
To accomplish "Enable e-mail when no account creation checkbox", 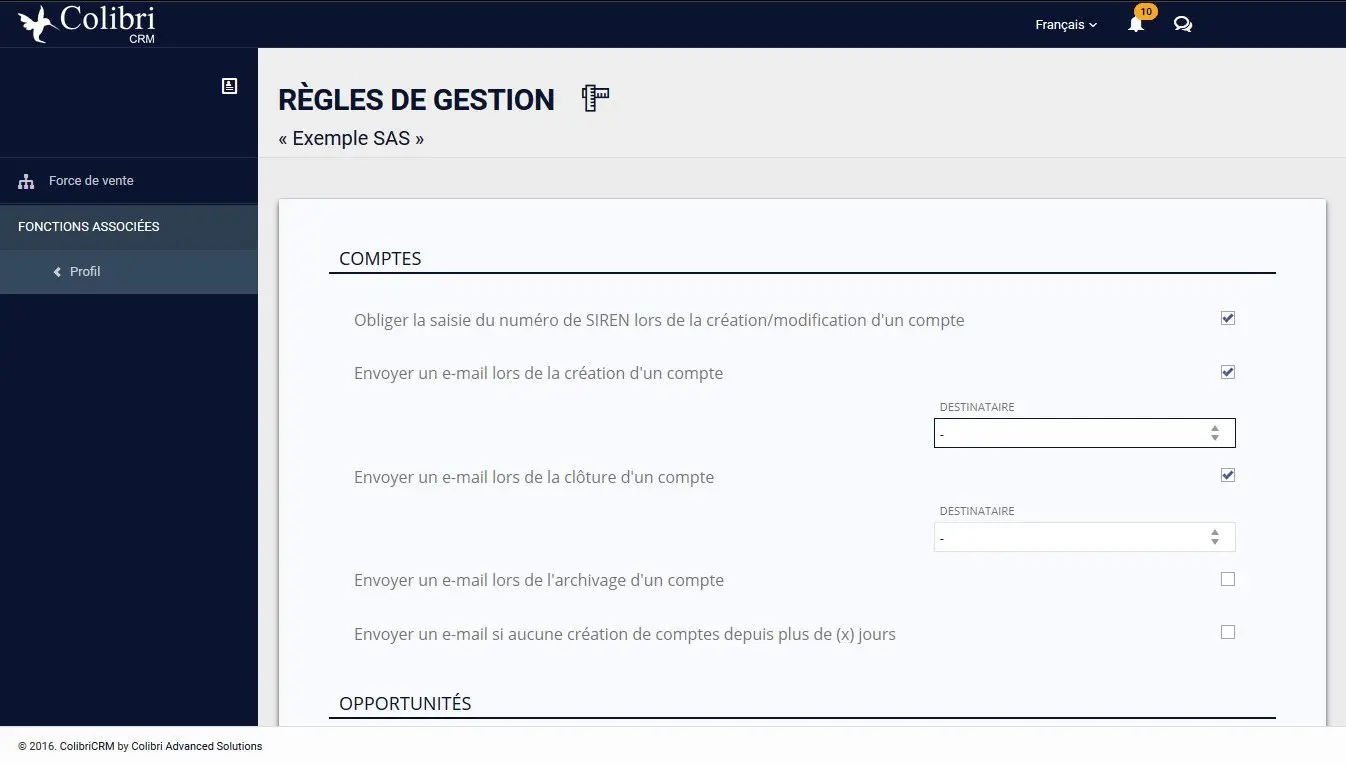I will click(x=1228, y=632).
